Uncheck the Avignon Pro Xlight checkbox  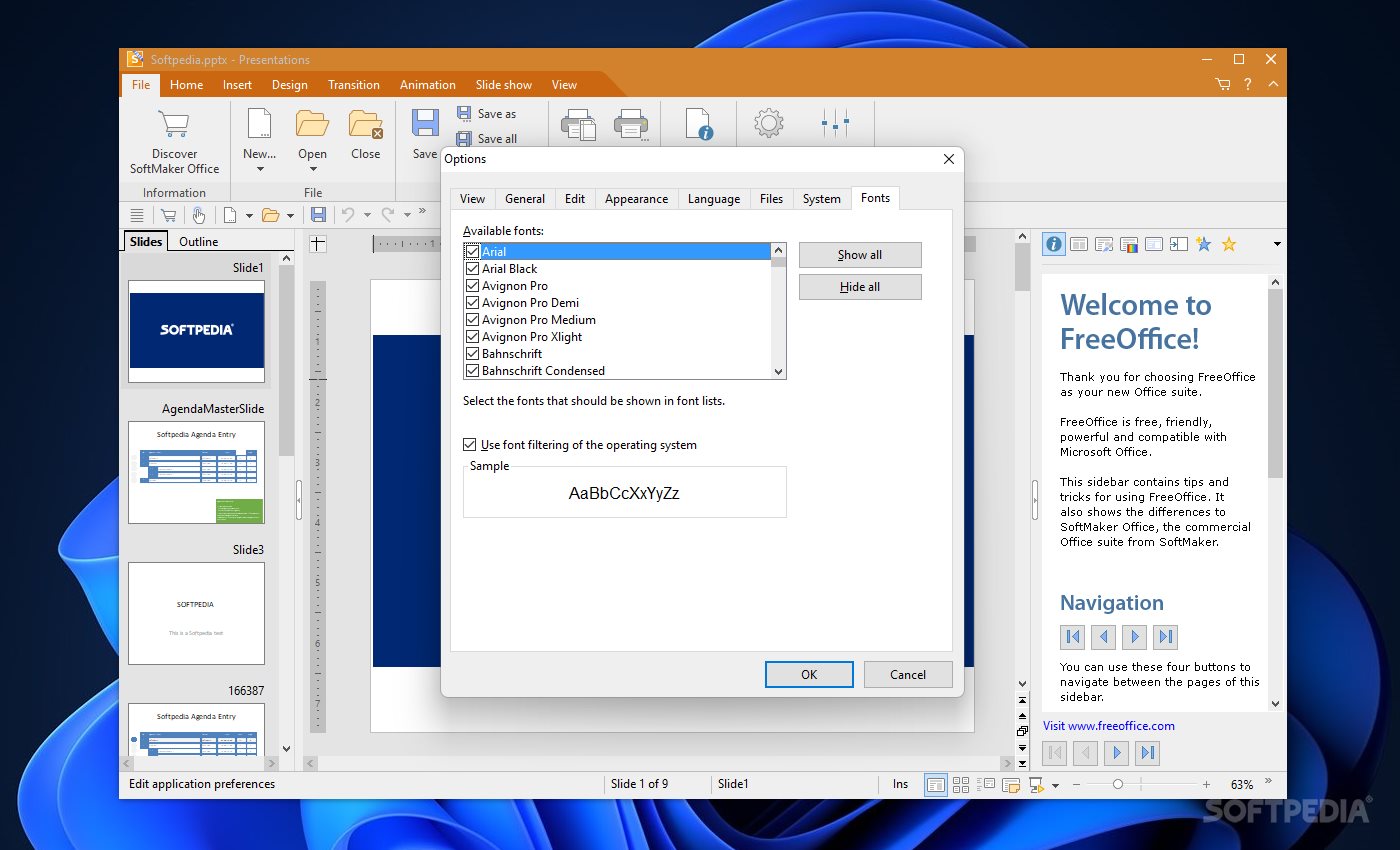tap(472, 337)
